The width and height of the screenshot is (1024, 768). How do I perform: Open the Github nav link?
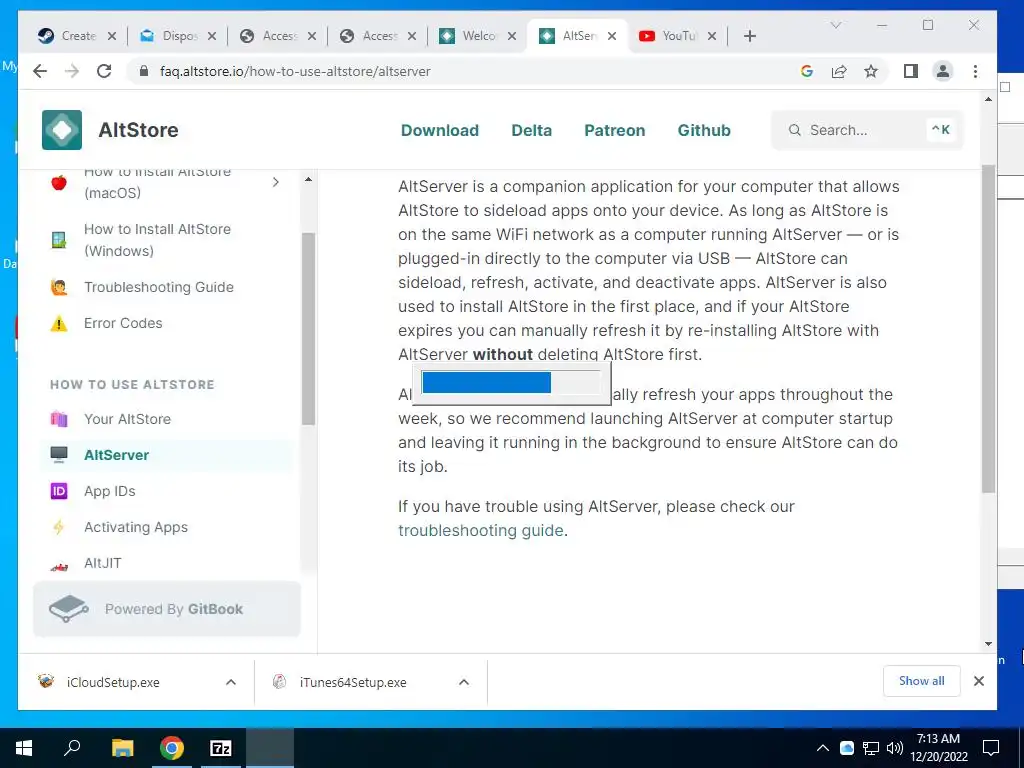[704, 130]
